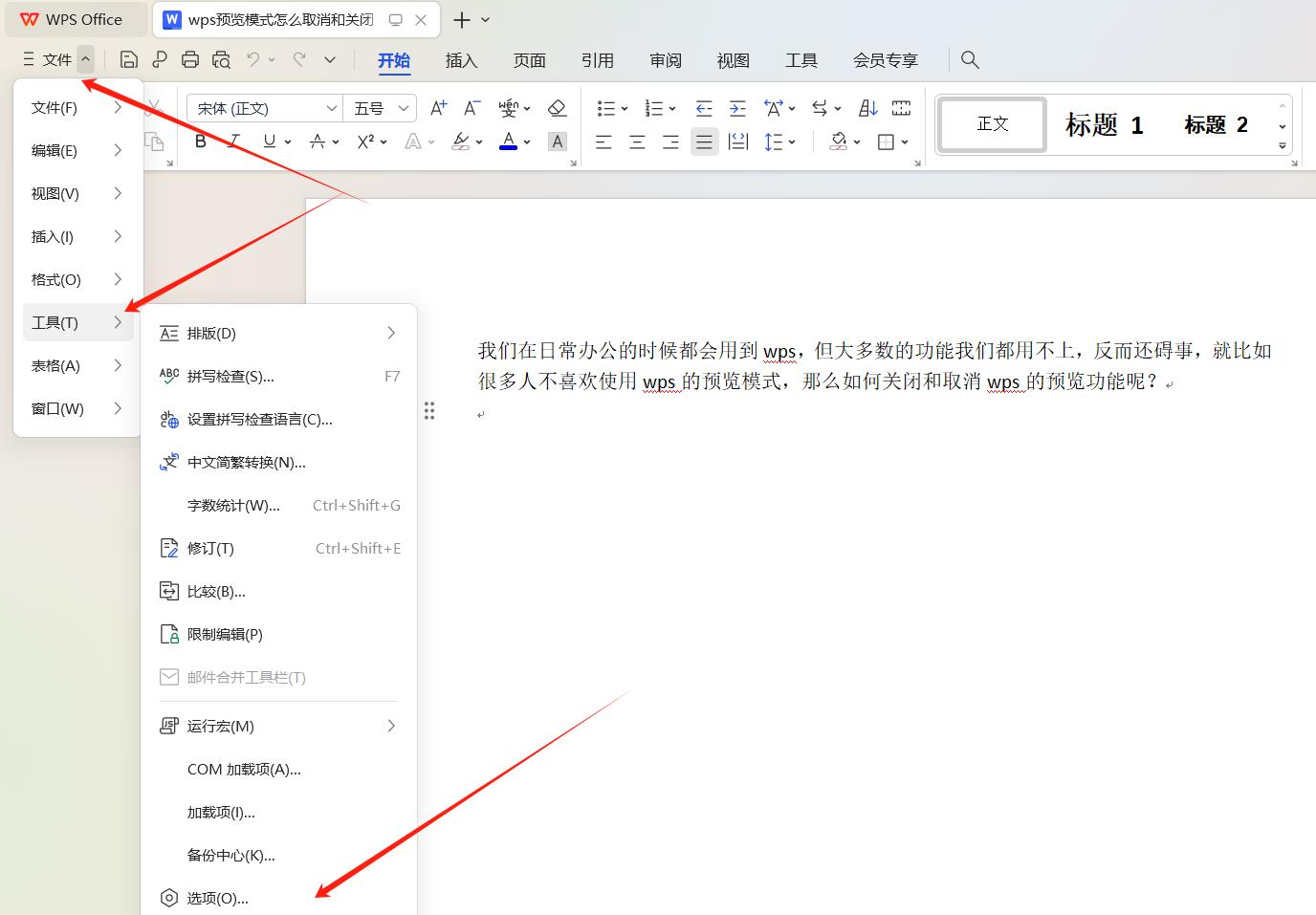Increase paragraph indent icon
The height and width of the screenshot is (915, 1316).
click(737, 108)
